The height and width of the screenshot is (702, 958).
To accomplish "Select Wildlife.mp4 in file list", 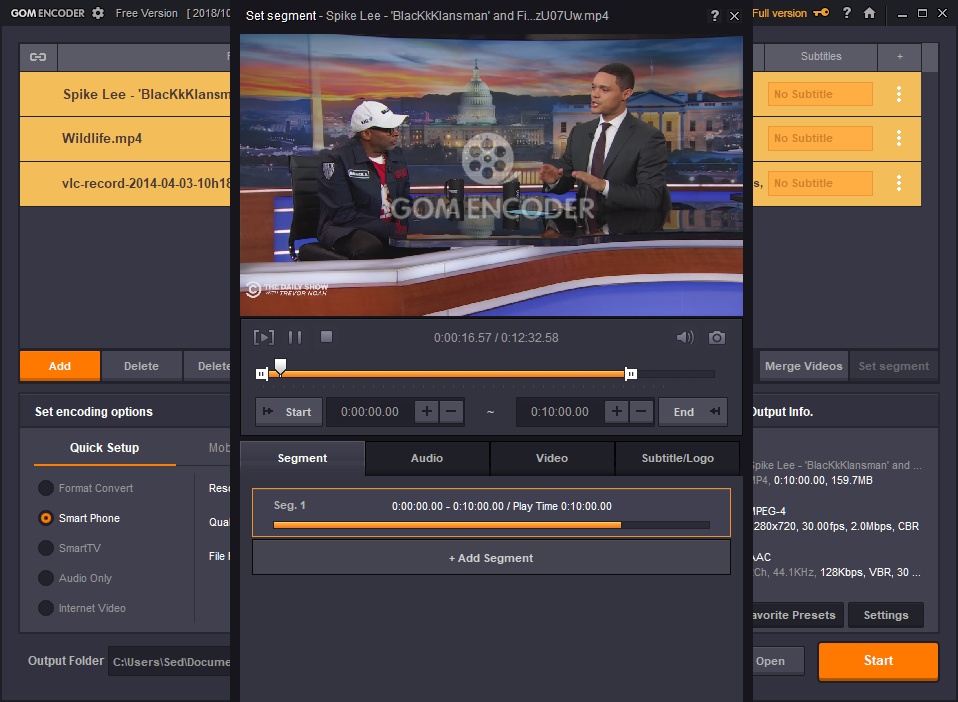I will point(125,139).
